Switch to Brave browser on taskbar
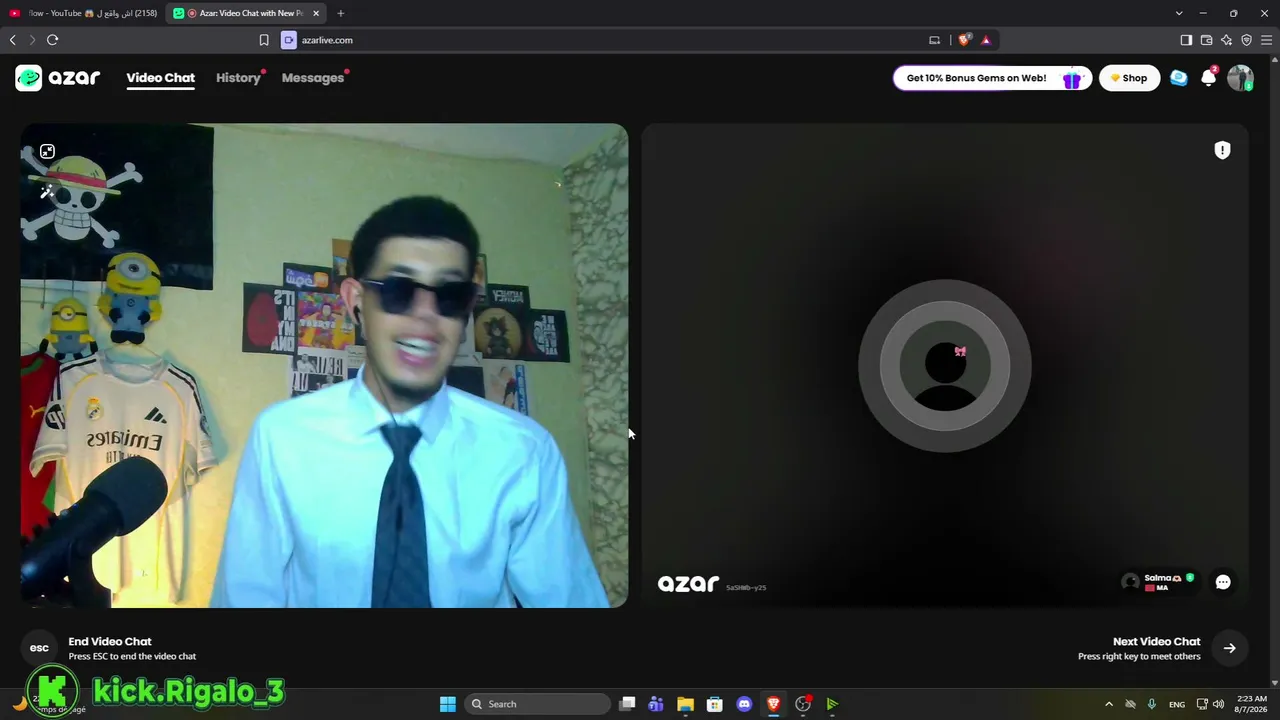Screen dimensions: 1280x720 coord(773,704)
